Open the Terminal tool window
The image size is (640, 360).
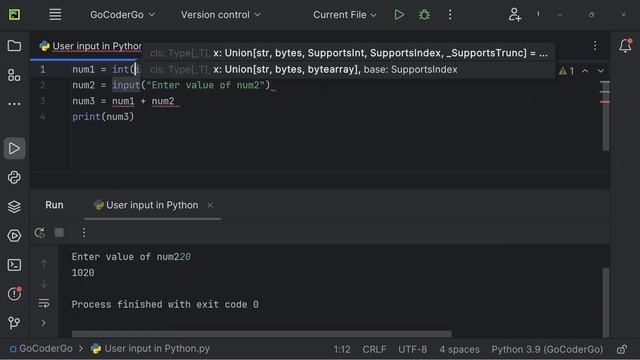tap(14, 265)
